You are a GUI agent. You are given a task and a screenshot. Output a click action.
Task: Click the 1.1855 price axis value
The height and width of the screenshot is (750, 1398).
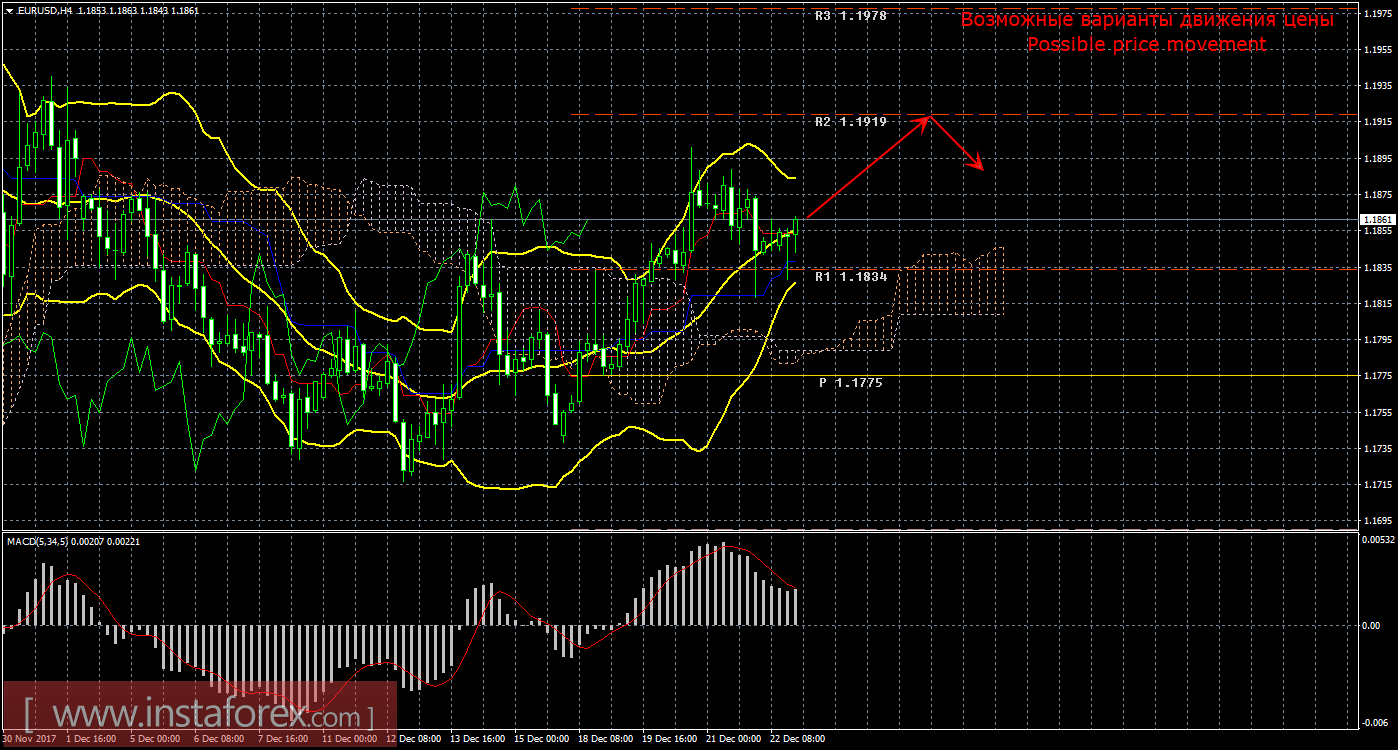pyautogui.click(x=1377, y=231)
